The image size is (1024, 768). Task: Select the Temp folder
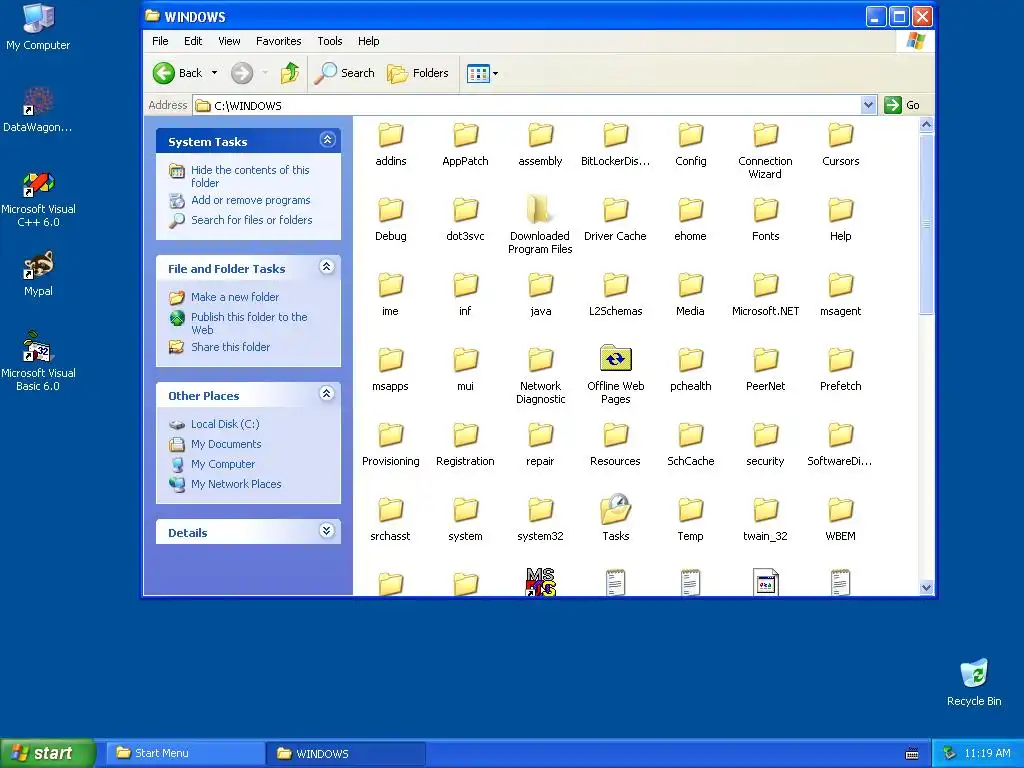pos(690,520)
